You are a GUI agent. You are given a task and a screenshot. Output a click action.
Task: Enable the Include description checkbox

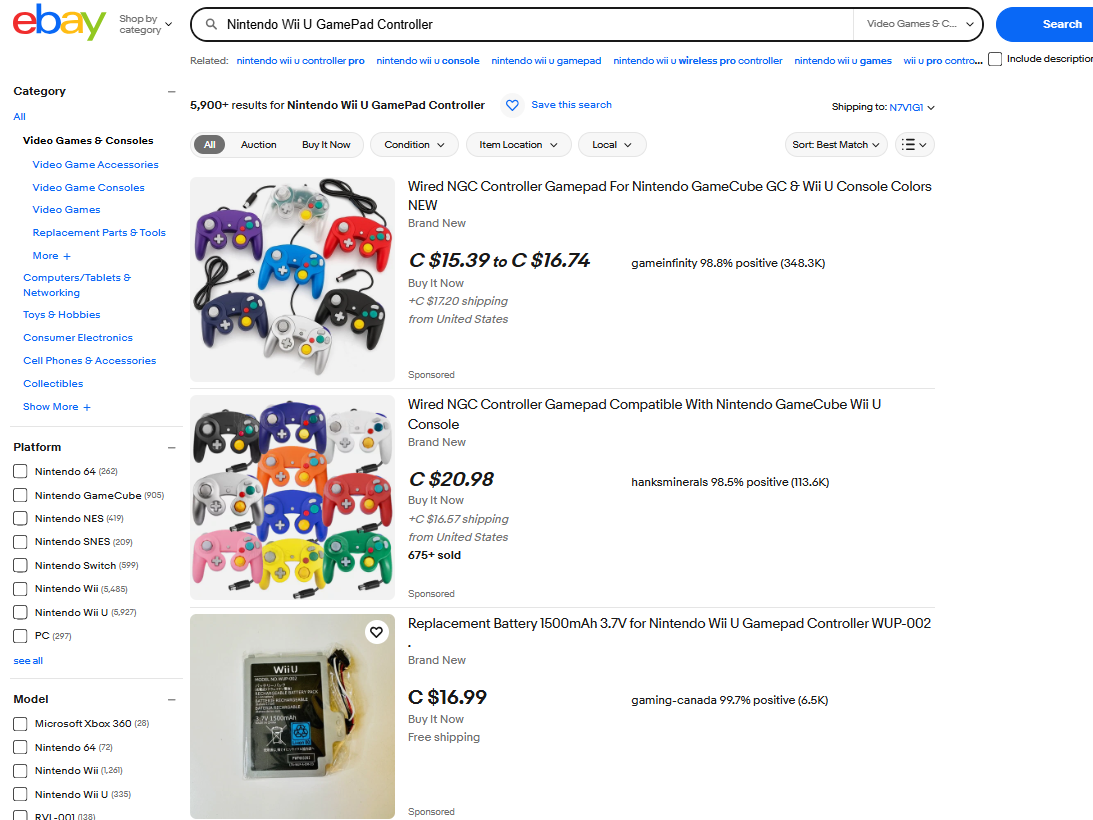click(995, 59)
